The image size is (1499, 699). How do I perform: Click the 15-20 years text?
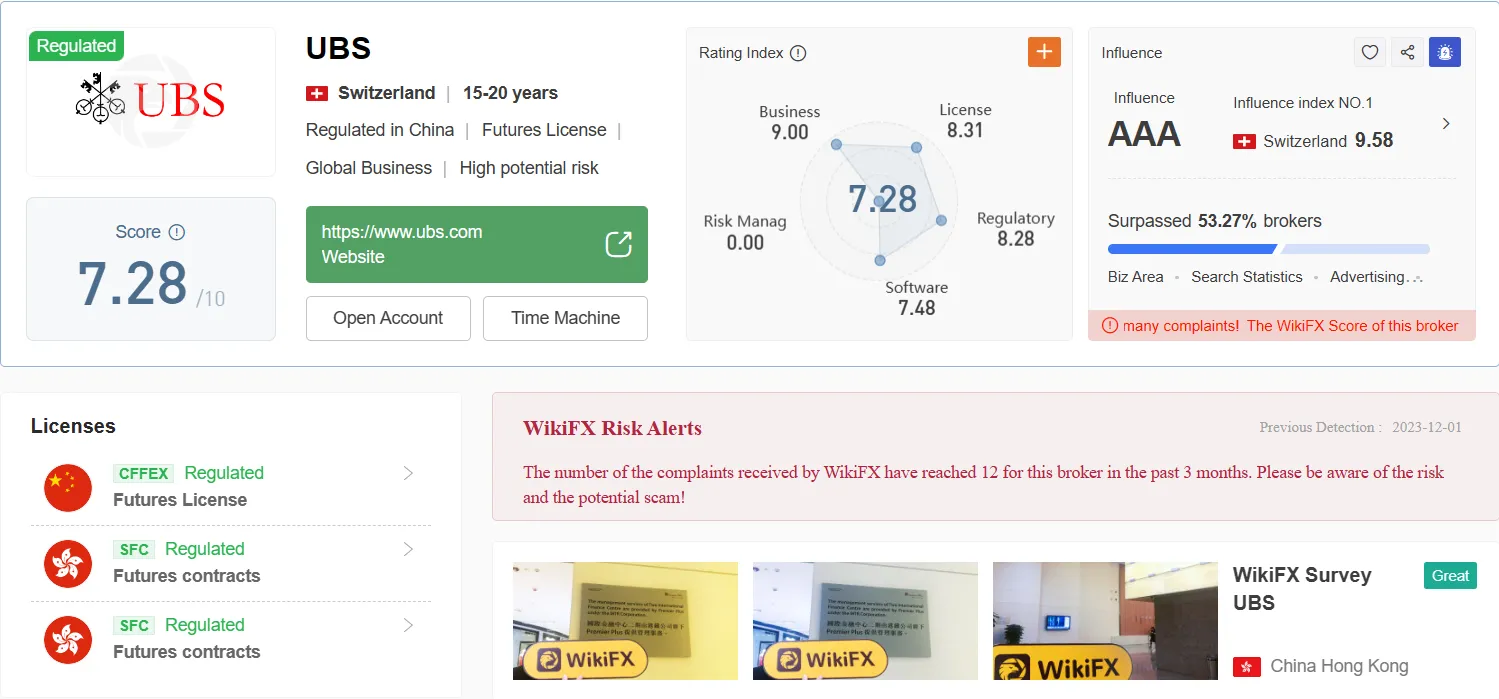click(510, 93)
